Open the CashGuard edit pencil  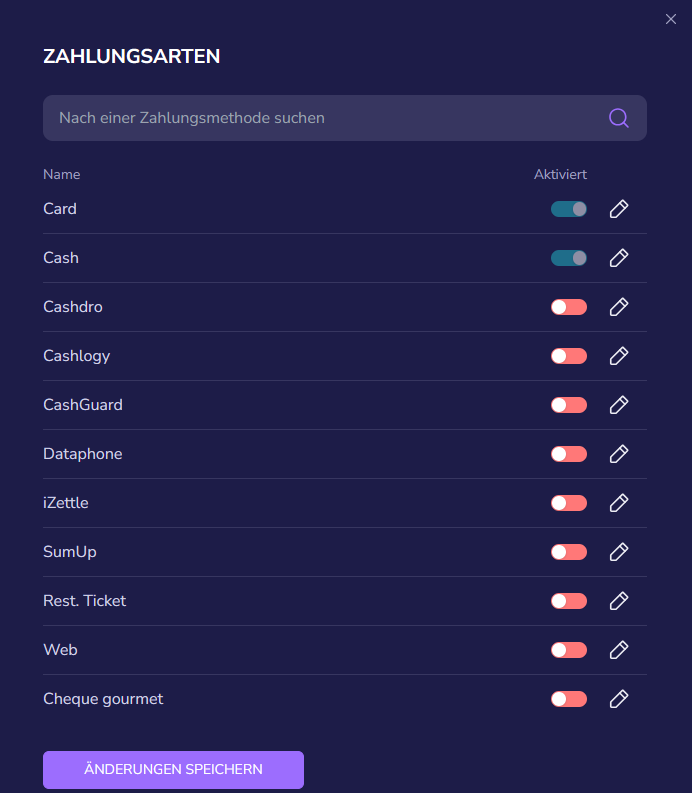point(619,405)
